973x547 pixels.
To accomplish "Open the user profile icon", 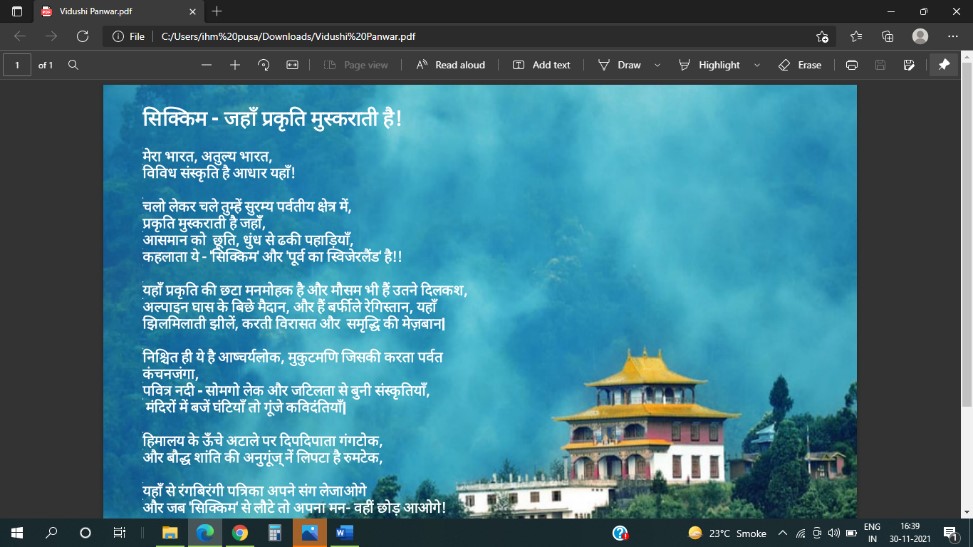I will (x=920, y=37).
